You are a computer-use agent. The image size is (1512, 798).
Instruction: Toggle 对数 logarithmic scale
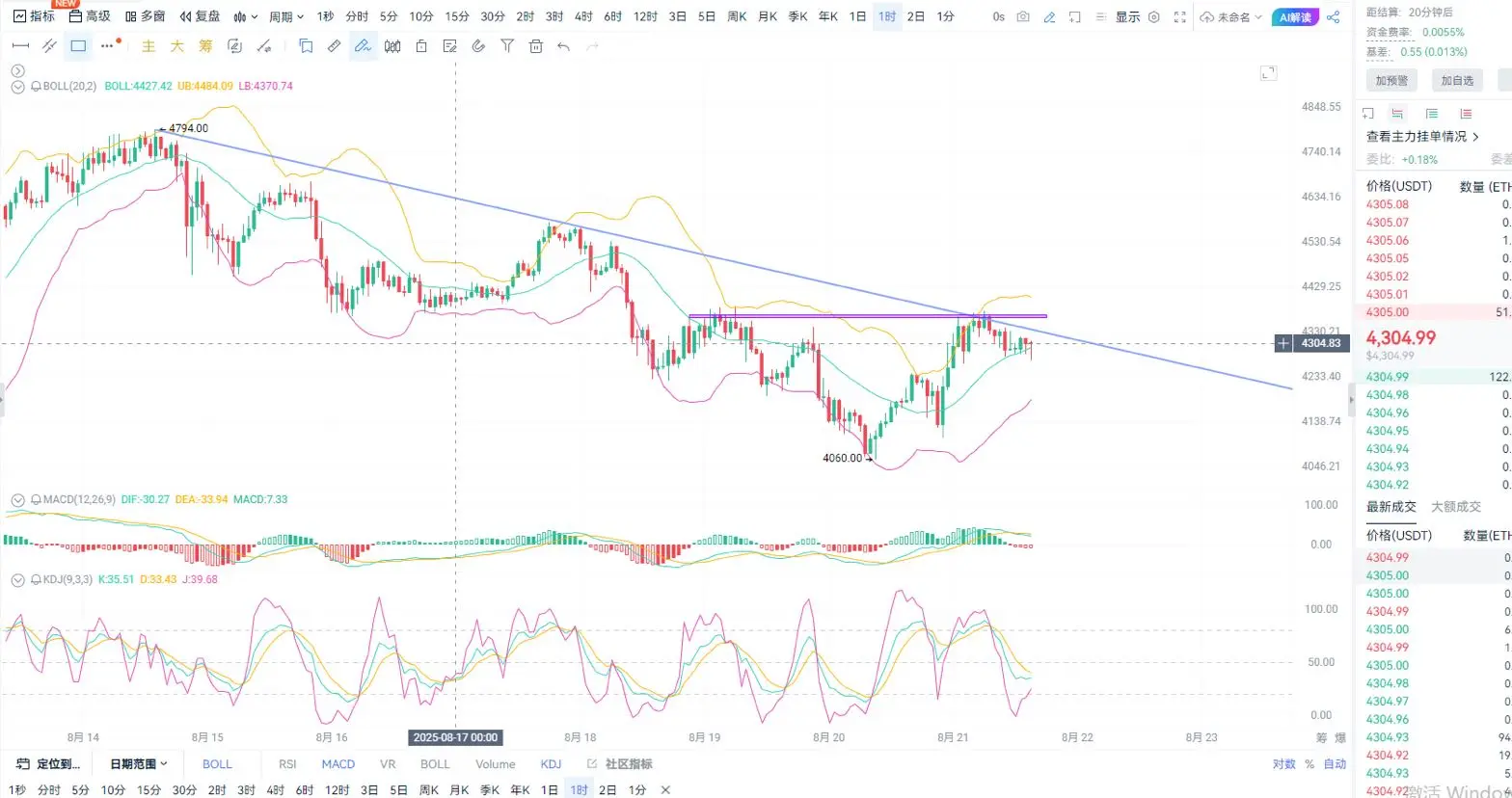click(x=1283, y=764)
